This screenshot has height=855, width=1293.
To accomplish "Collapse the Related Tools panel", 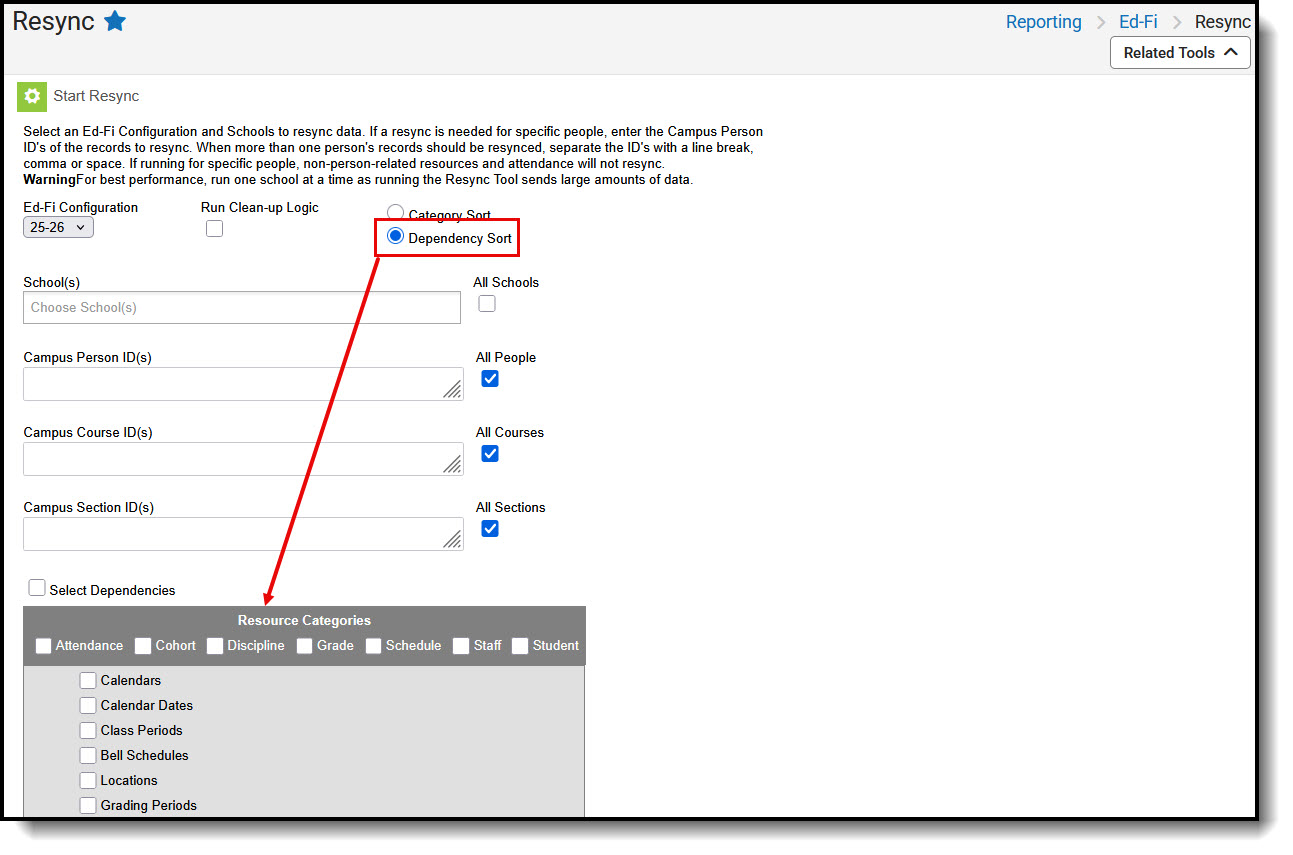I will (1179, 52).
